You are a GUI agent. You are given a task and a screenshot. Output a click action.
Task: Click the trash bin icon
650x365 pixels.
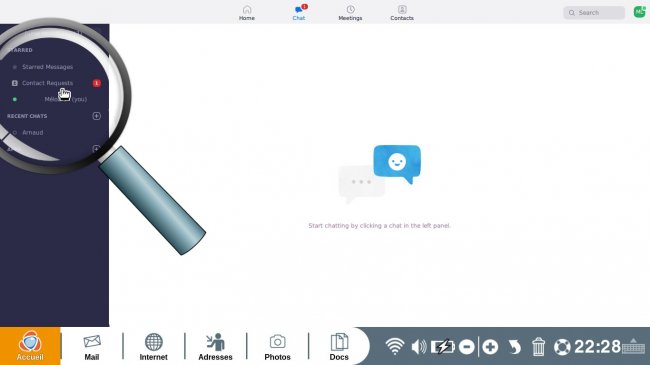click(538, 347)
